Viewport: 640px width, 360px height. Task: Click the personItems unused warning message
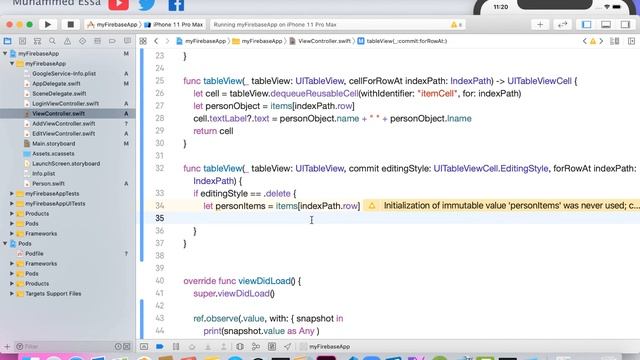tap(502, 206)
